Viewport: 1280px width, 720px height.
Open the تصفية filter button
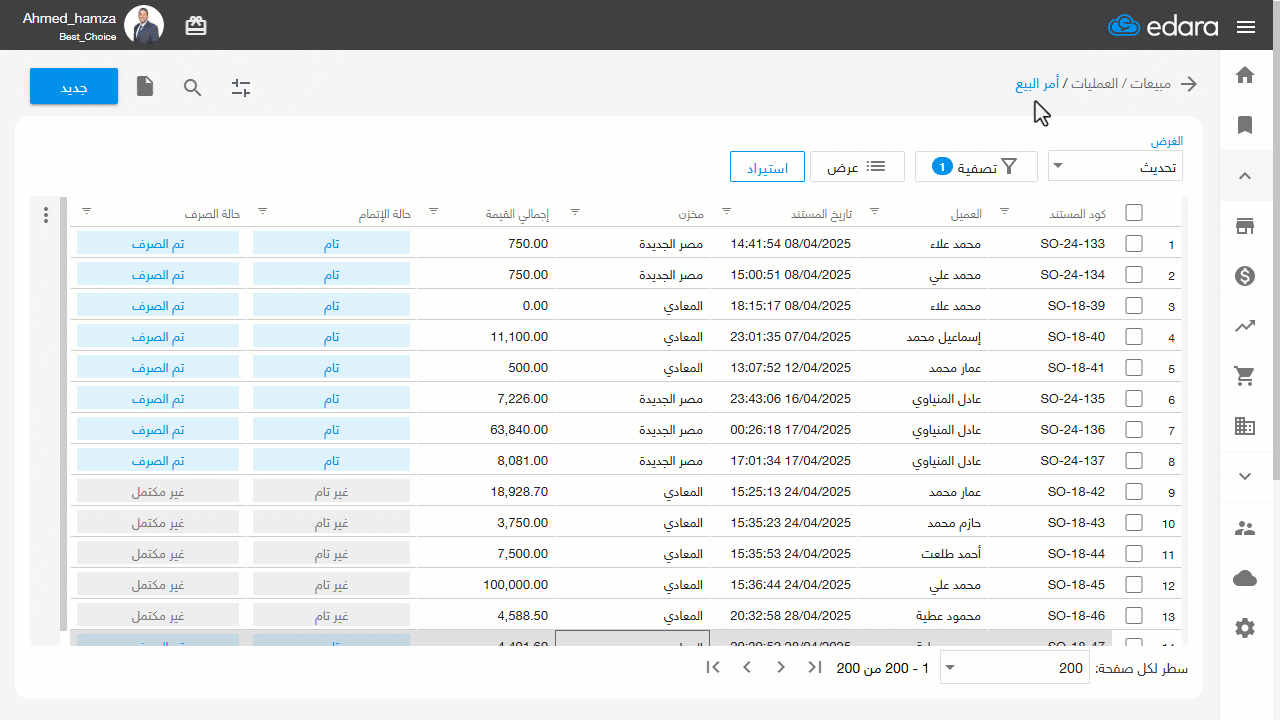(x=976, y=167)
